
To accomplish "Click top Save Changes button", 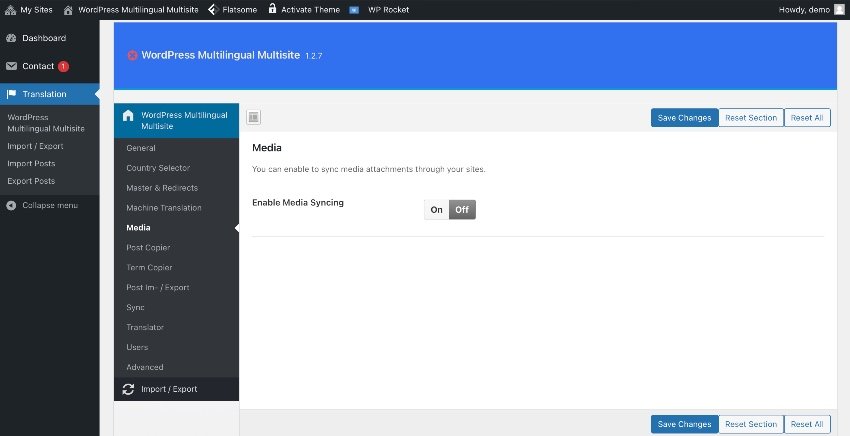I will pyautogui.click(x=684, y=118).
